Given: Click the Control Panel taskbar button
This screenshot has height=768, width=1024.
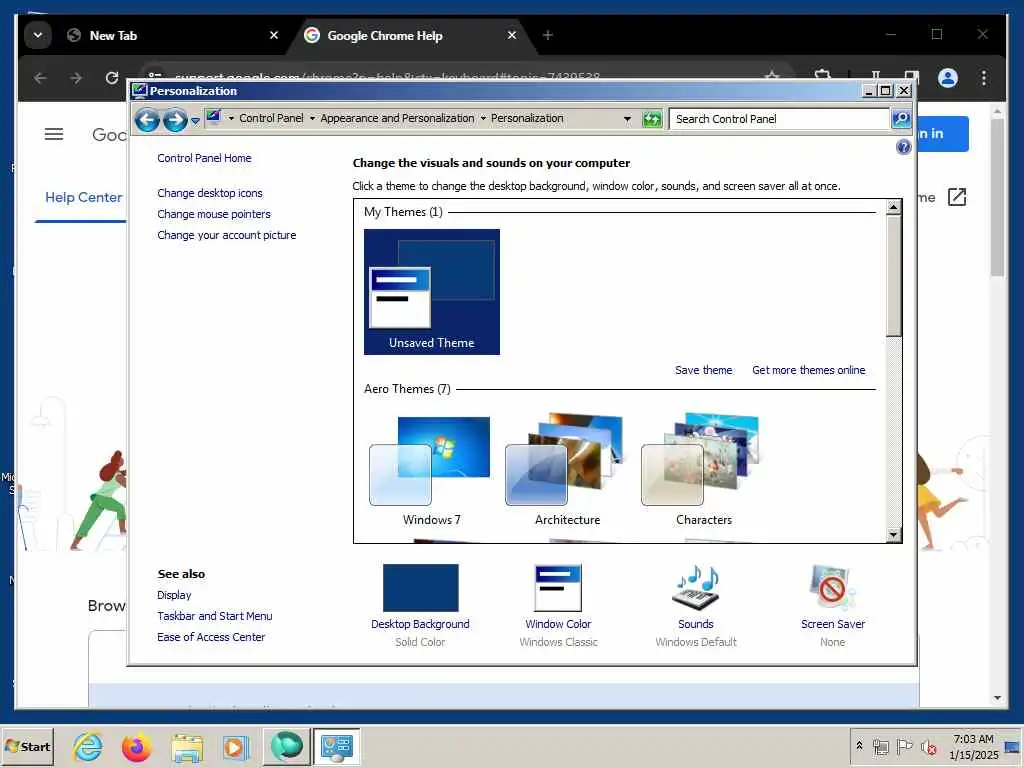Looking at the screenshot, I should coord(337,746).
